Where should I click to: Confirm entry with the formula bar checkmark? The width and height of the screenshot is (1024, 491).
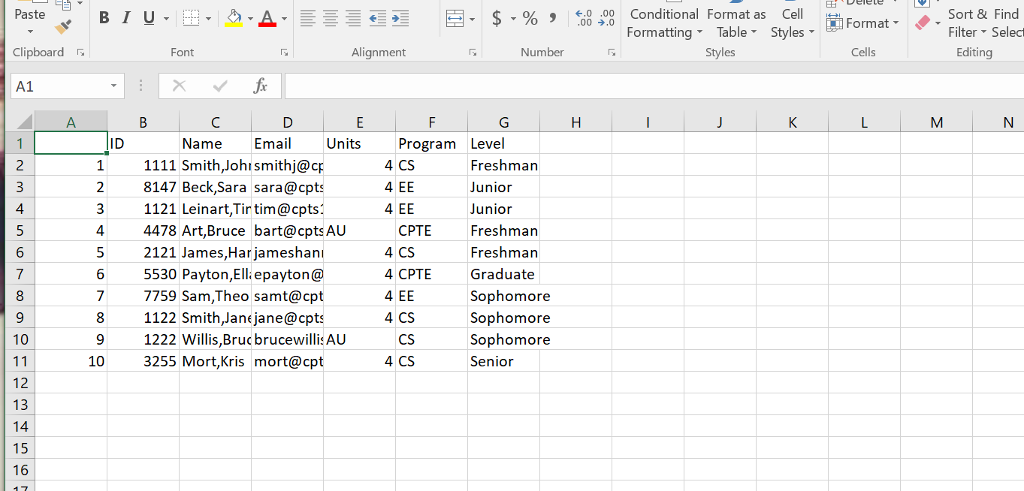[220, 86]
